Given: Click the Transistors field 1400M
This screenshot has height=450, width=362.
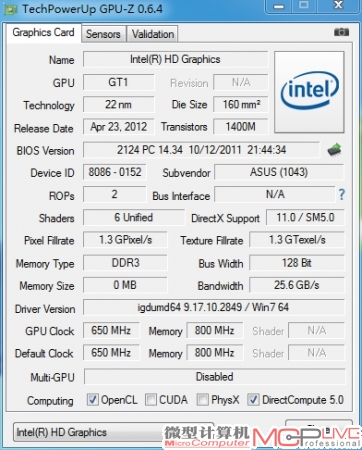Looking at the screenshot, I should pos(241,127).
